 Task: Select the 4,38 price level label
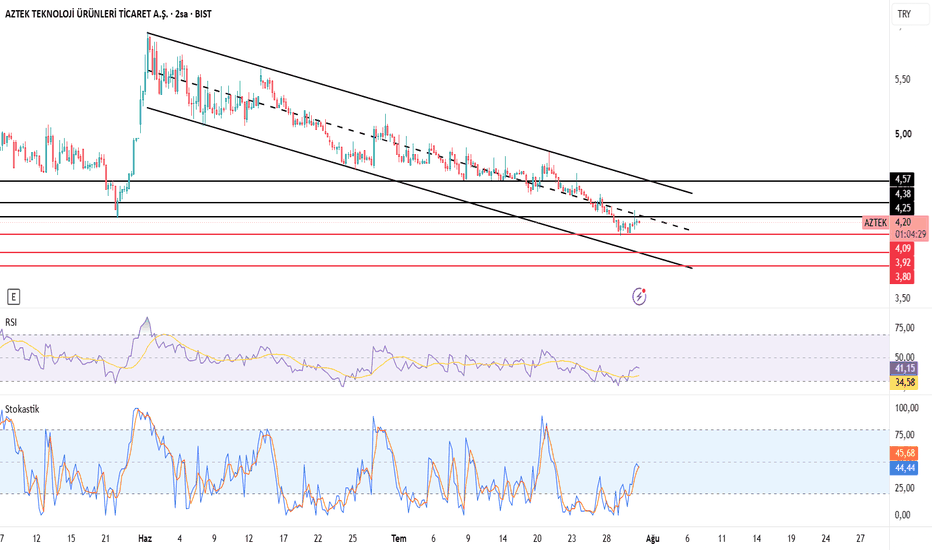903,193
